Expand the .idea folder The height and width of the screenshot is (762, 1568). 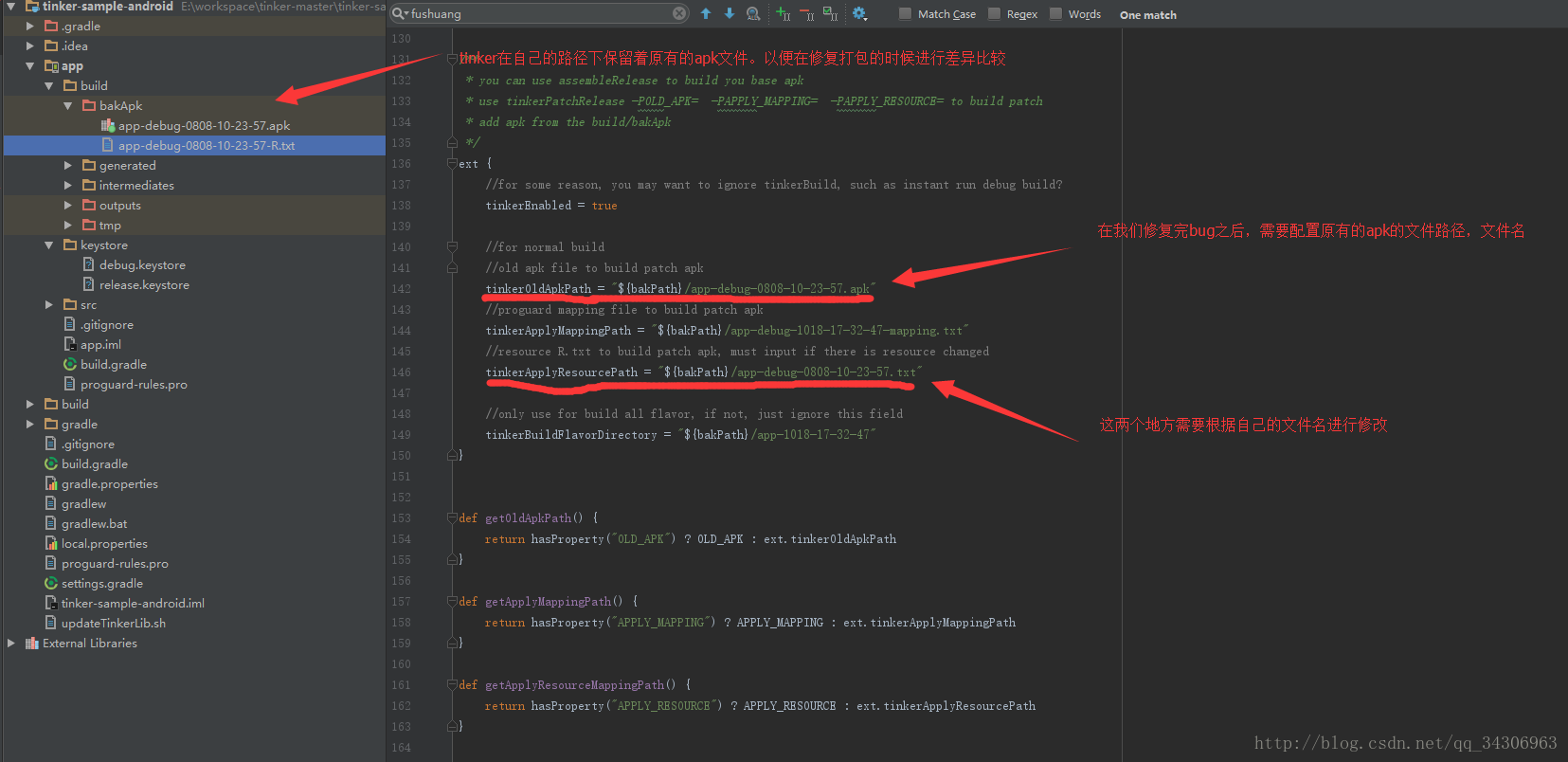30,45
